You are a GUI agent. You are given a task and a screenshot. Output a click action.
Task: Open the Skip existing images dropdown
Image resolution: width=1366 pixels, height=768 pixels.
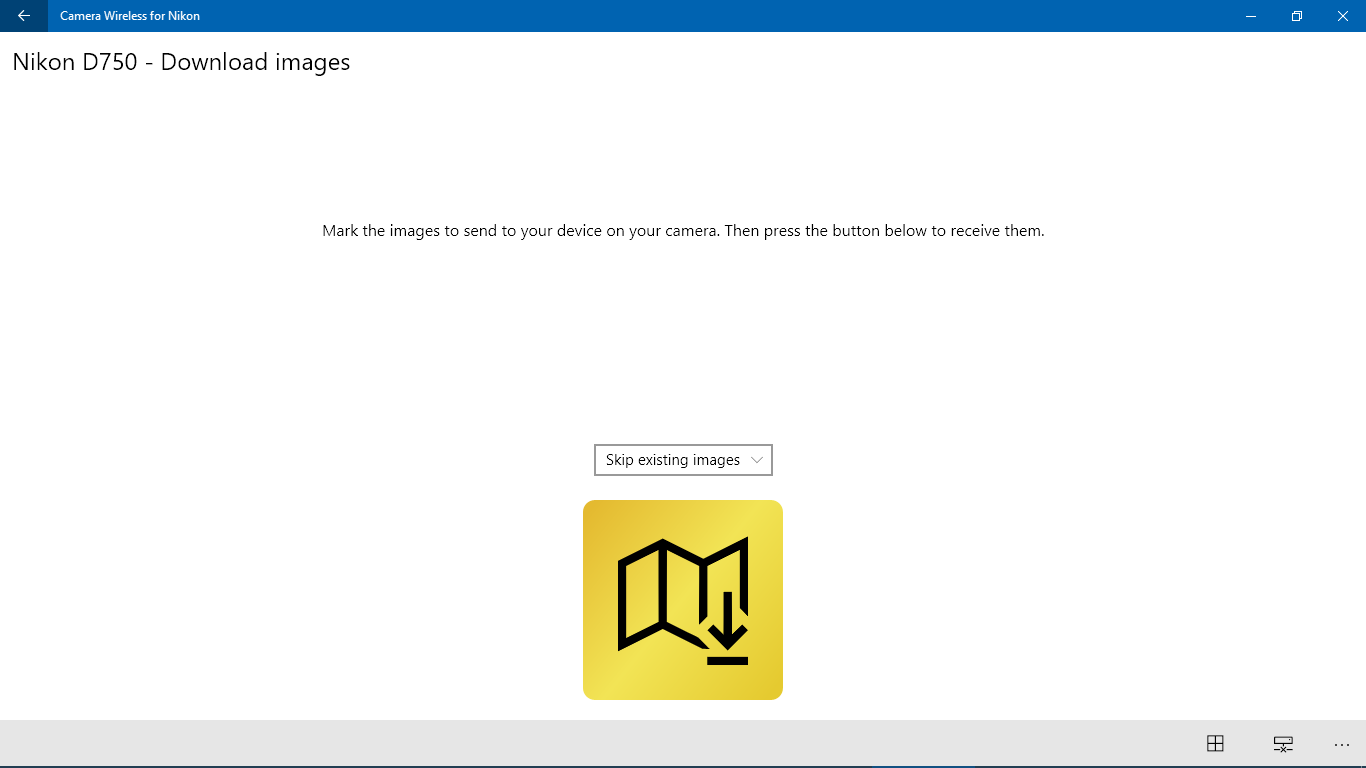click(683, 460)
